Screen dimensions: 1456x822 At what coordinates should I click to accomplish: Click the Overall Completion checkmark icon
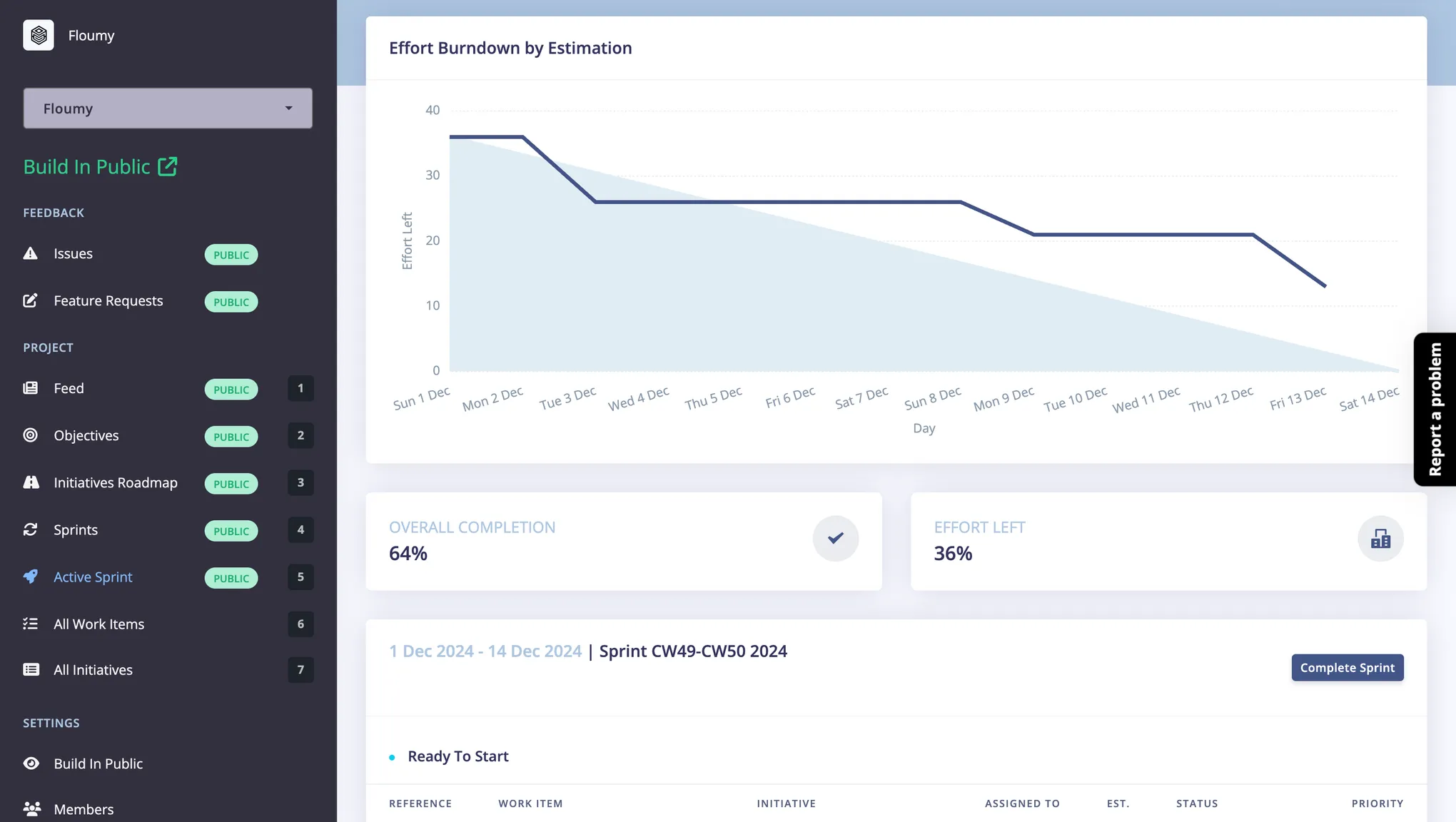click(835, 539)
